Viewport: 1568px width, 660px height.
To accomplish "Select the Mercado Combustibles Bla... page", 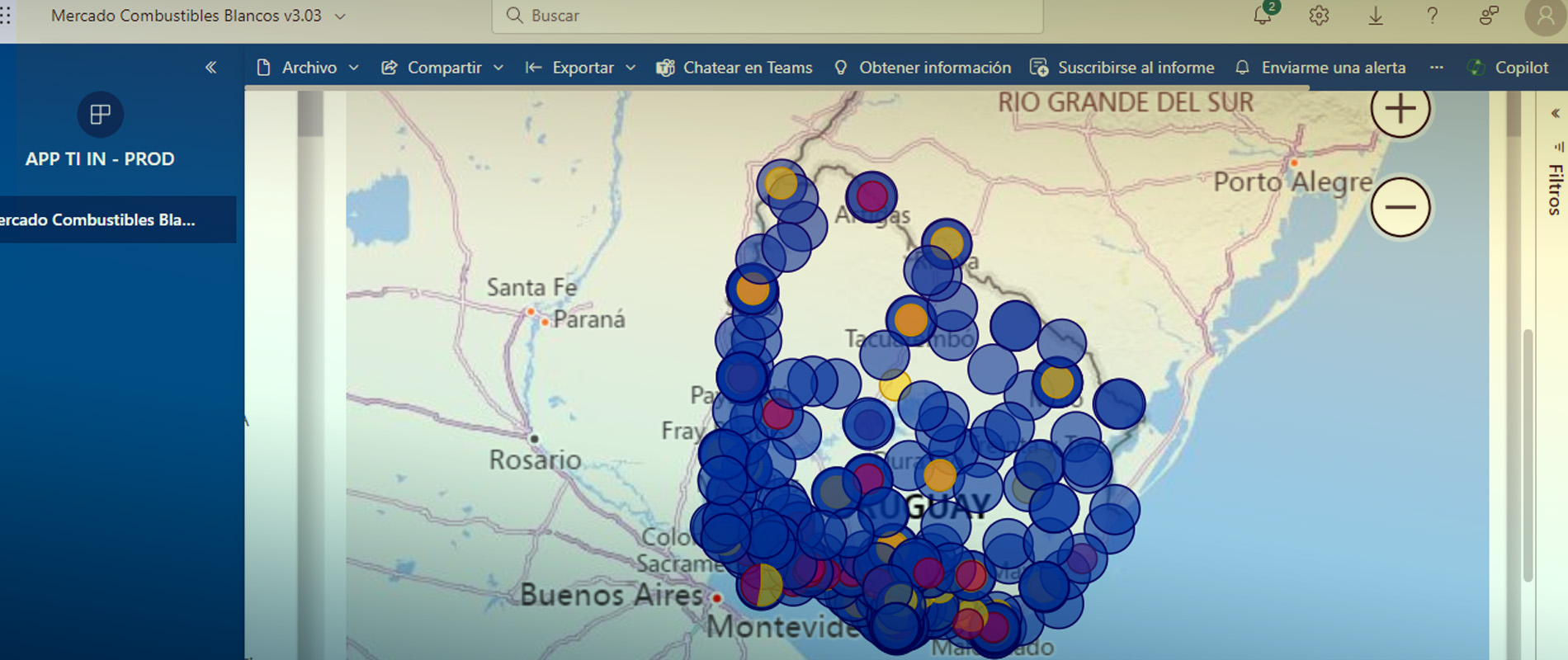I will tap(118, 219).
